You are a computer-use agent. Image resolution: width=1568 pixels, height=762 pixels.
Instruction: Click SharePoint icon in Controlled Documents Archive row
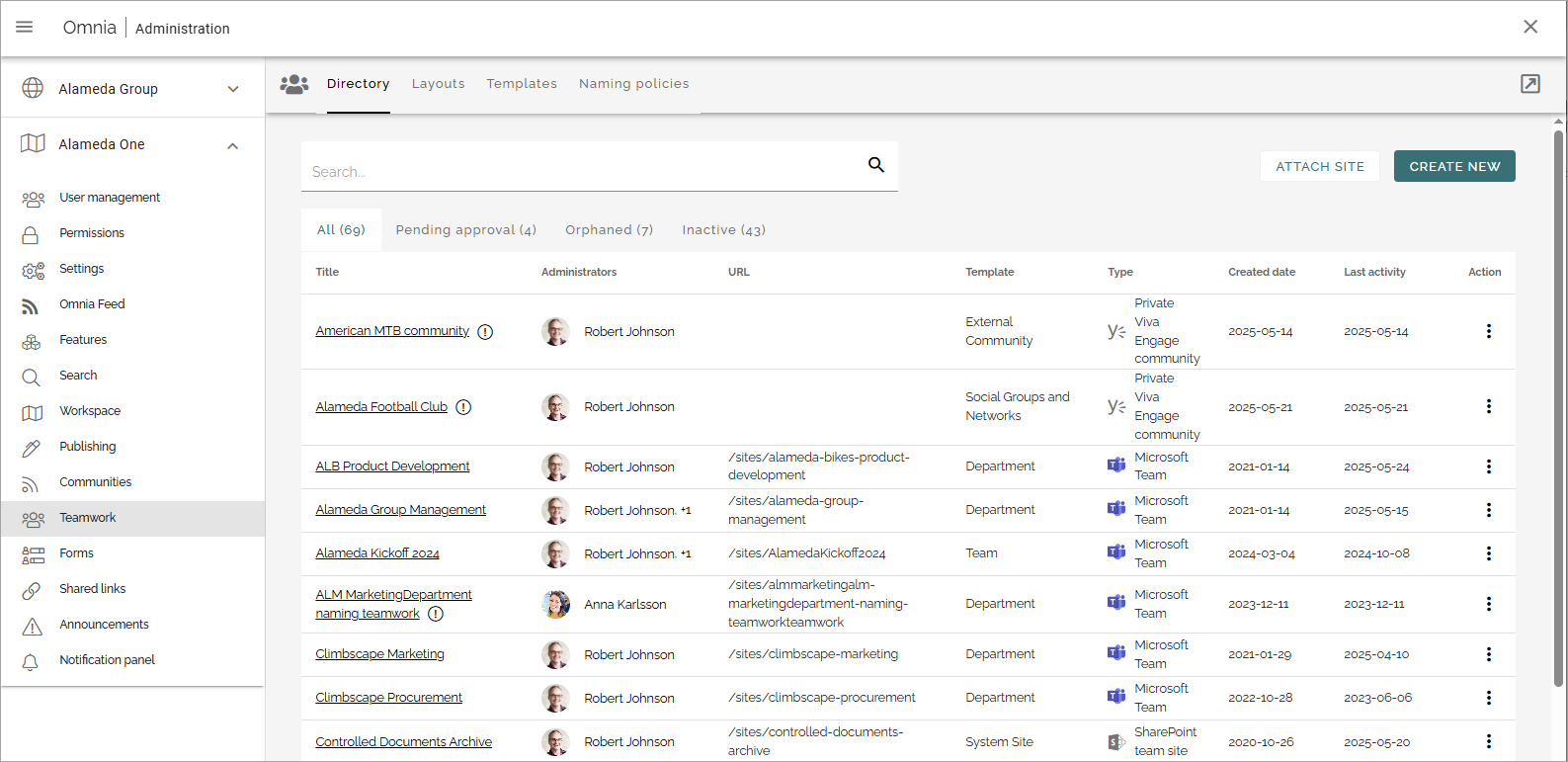pos(1116,741)
